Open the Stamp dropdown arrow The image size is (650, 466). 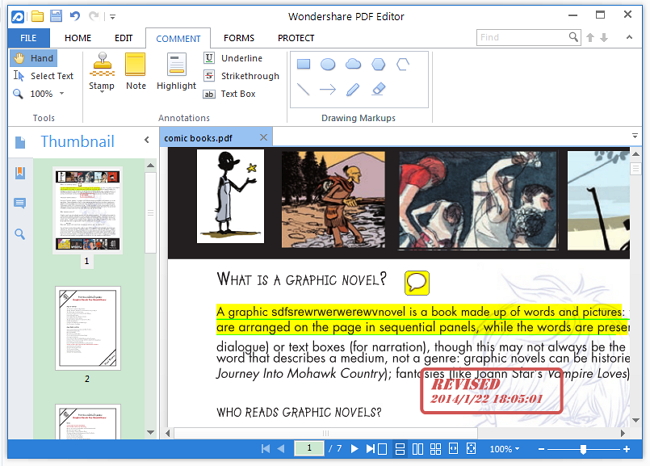101,97
